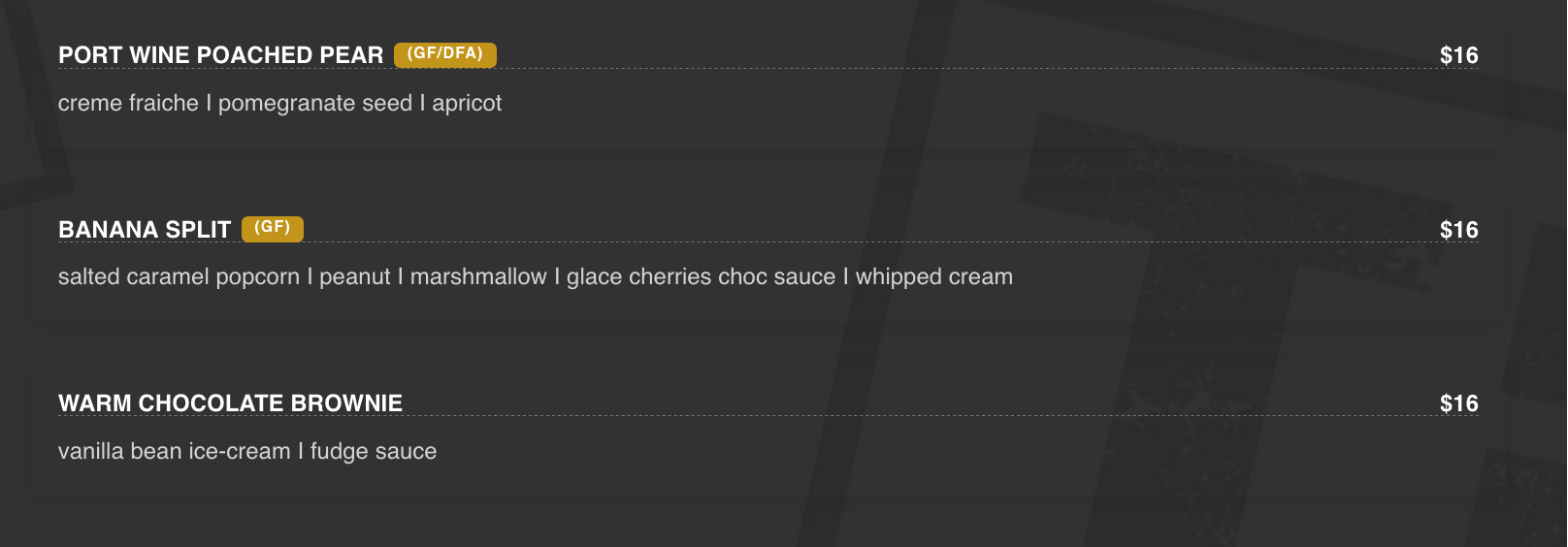Select the "pomegranate seed" ingredient text

[x=315, y=103]
